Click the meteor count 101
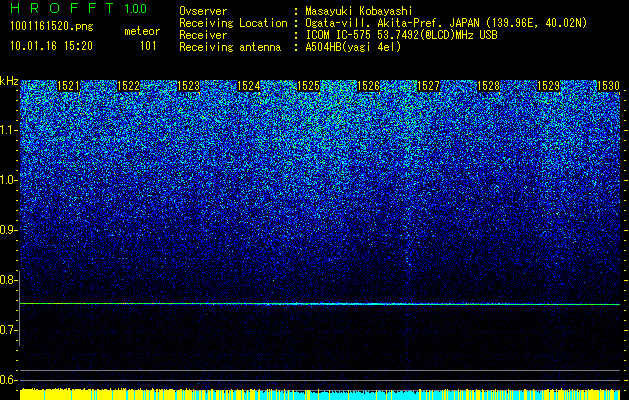The image size is (629, 400). [148, 46]
